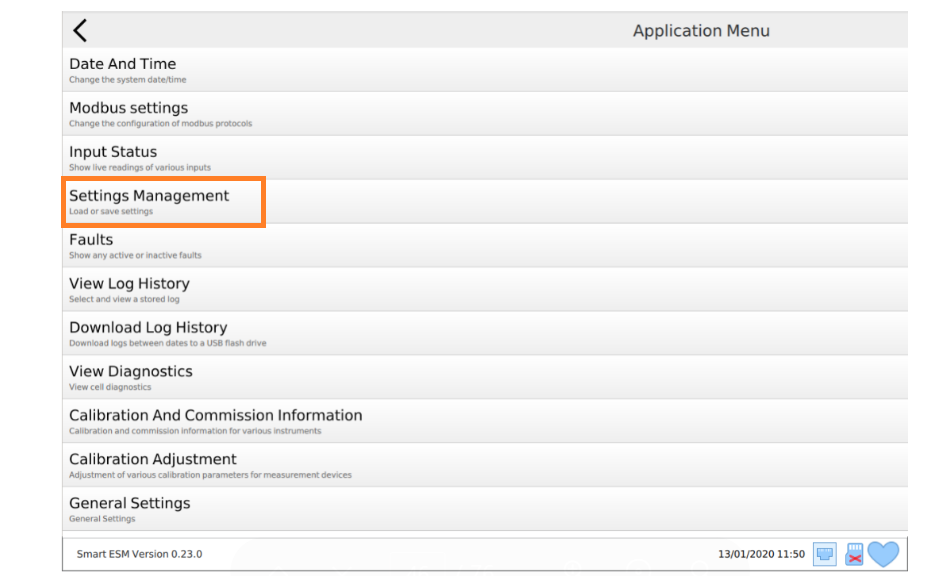Click the Application Menu title
The height and width of the screenshot is (576, 927).
pos(701,30)
